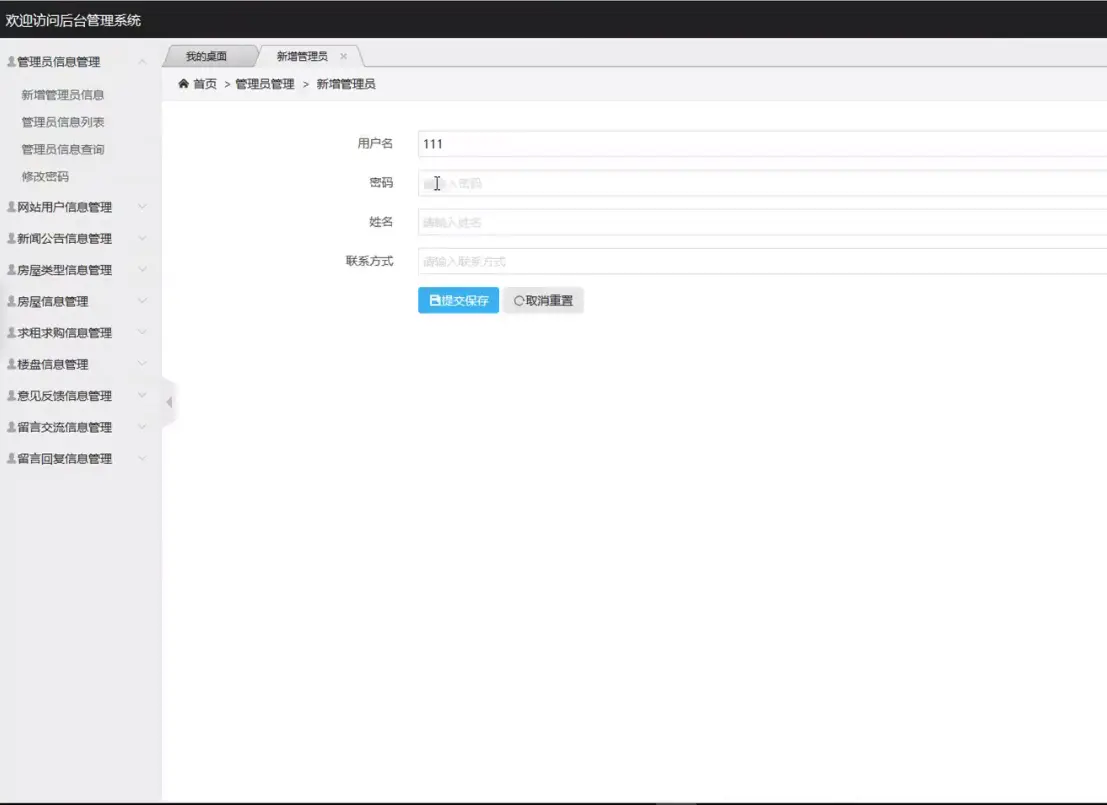Screen dimensions: 1107x805
Task: Click the 楼盘信息管理 menu label
Action: click(53, 364)
